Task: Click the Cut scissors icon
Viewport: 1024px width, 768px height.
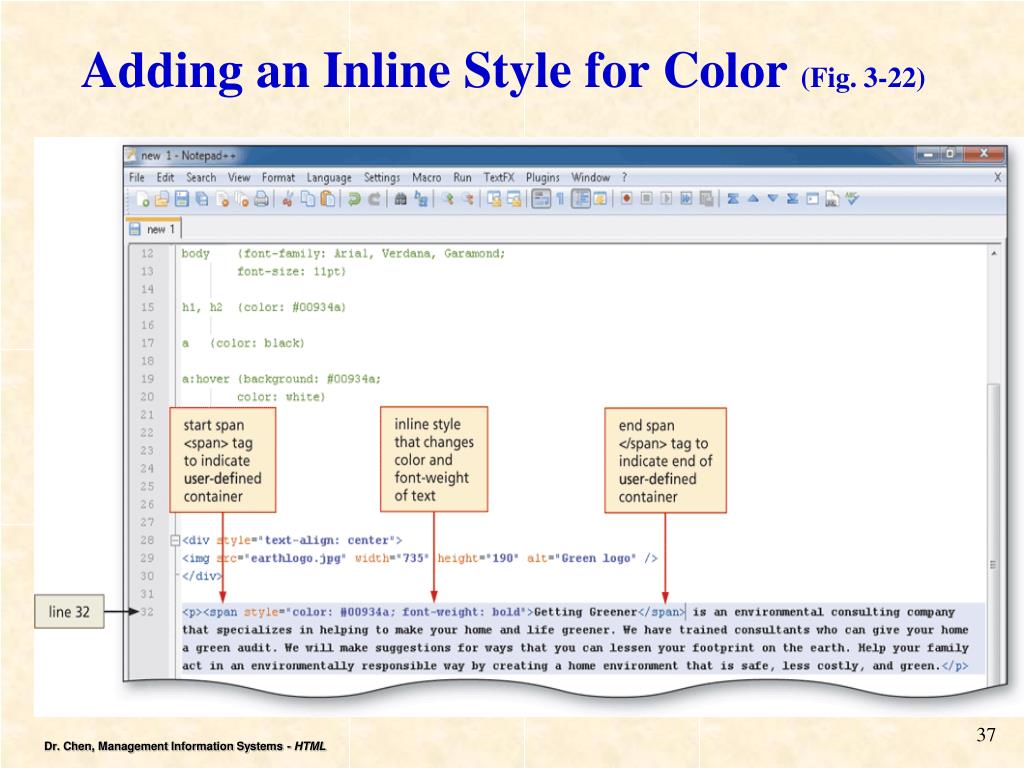Action: click(x=288, y=198)
